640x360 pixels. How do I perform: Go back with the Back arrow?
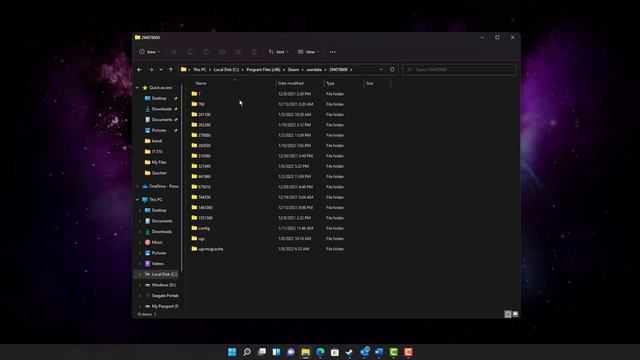(140, 70)
